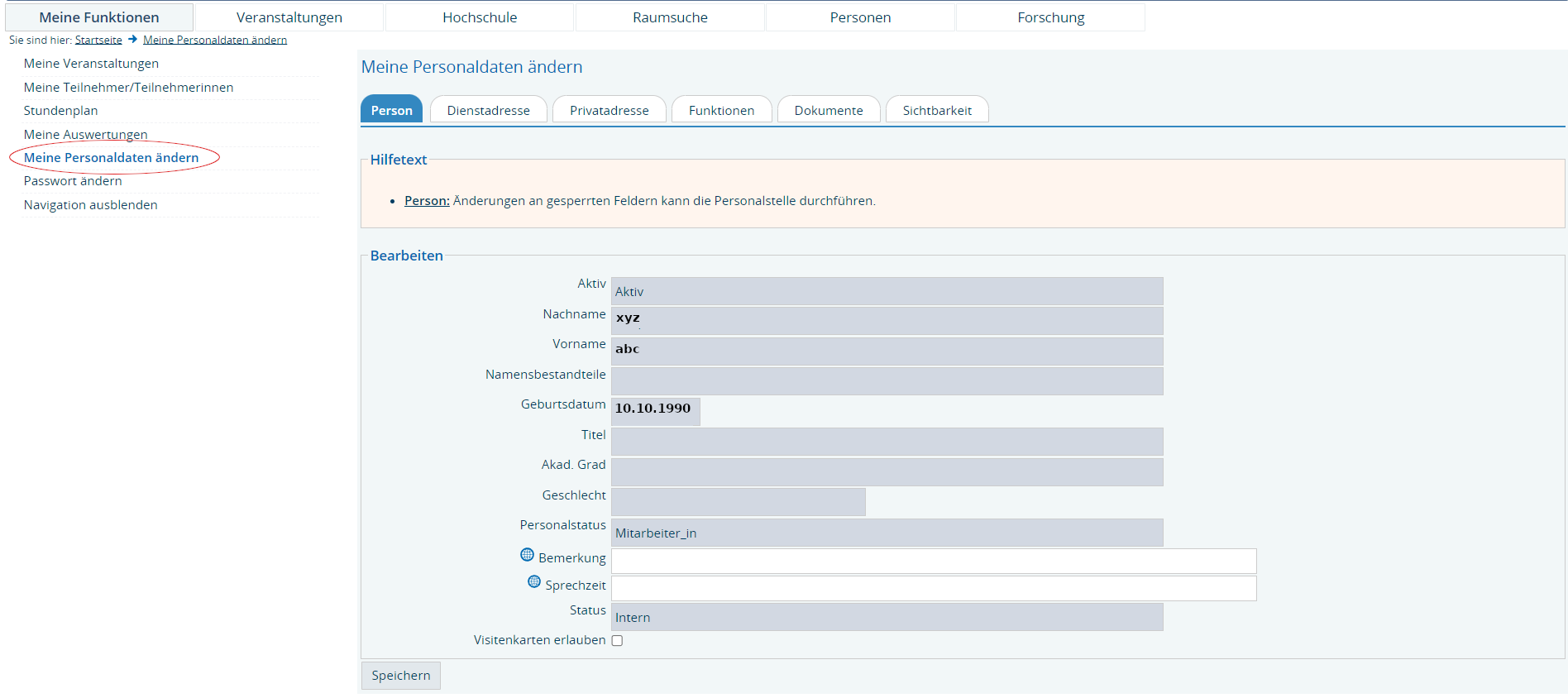Select the Person tab
The height and width of the screenshot is (698, 1568).
point(391,110)
